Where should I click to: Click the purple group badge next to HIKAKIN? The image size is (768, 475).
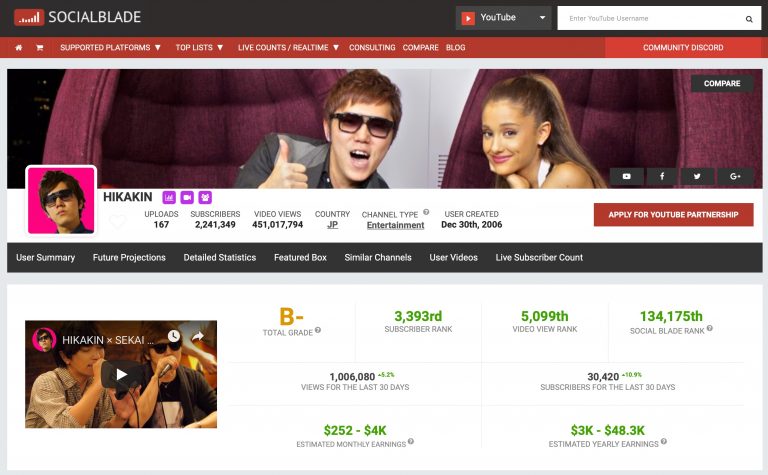(x=205, y=197)
